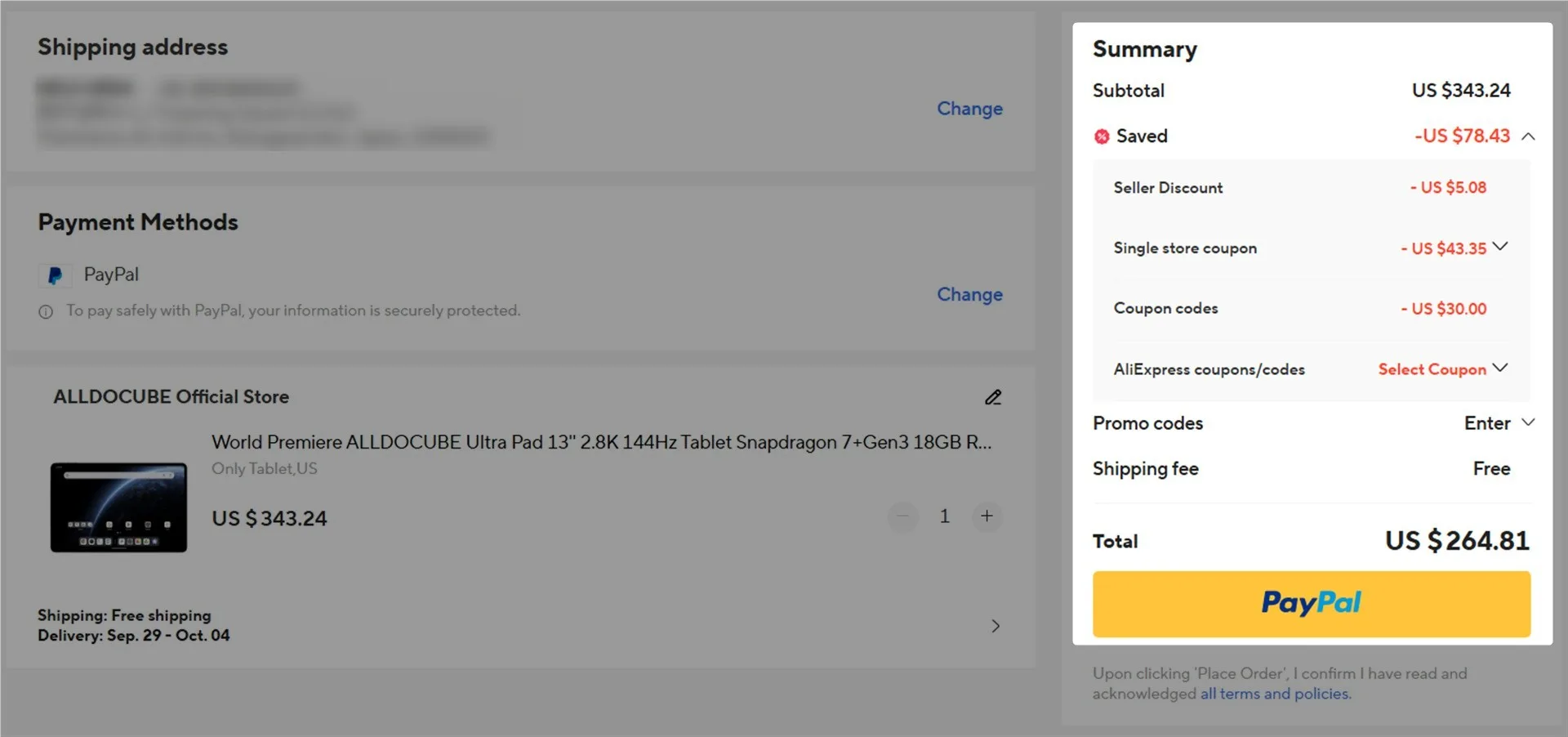Viewport: 1568px width, 737px height.
Task: Click the ALLDOCUBE Official Store name
Action: [171, 397]
